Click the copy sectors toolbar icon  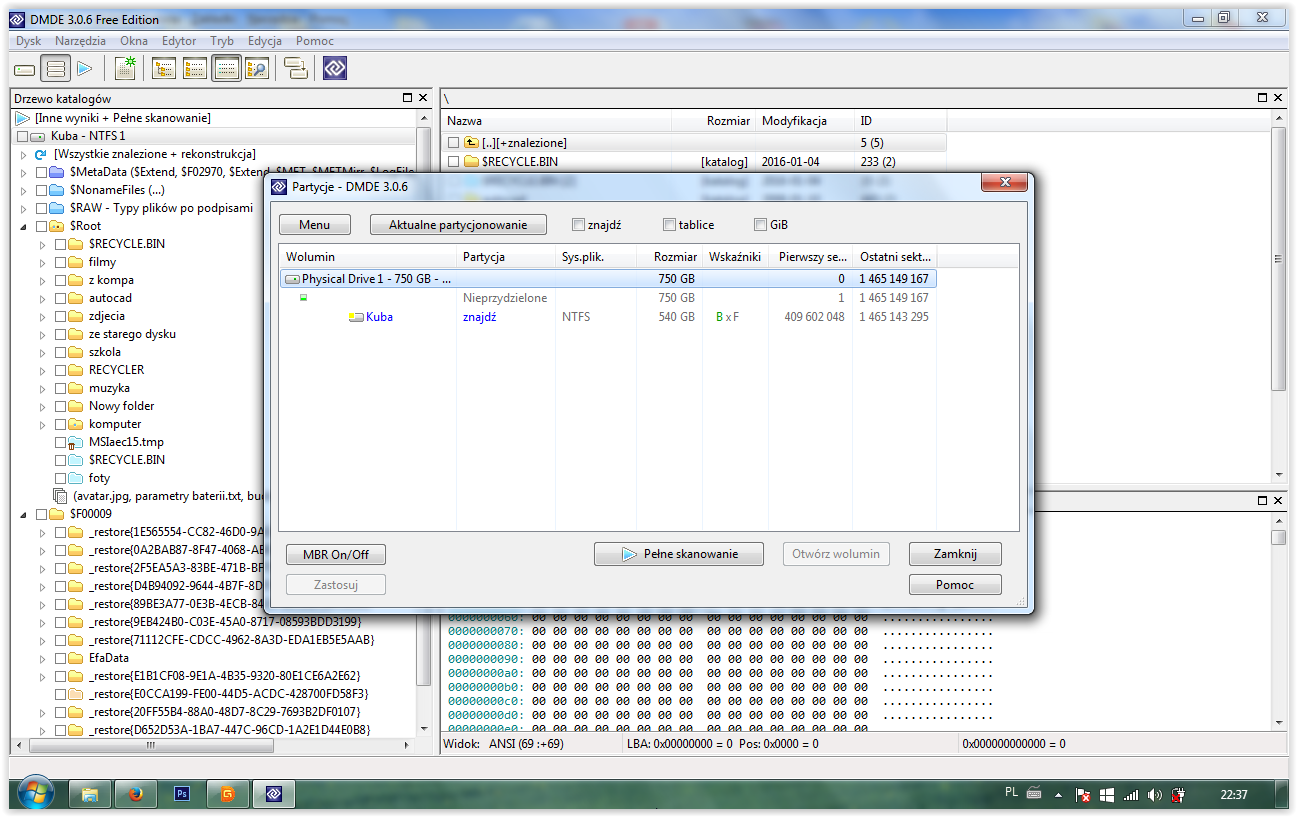(296, 69)
